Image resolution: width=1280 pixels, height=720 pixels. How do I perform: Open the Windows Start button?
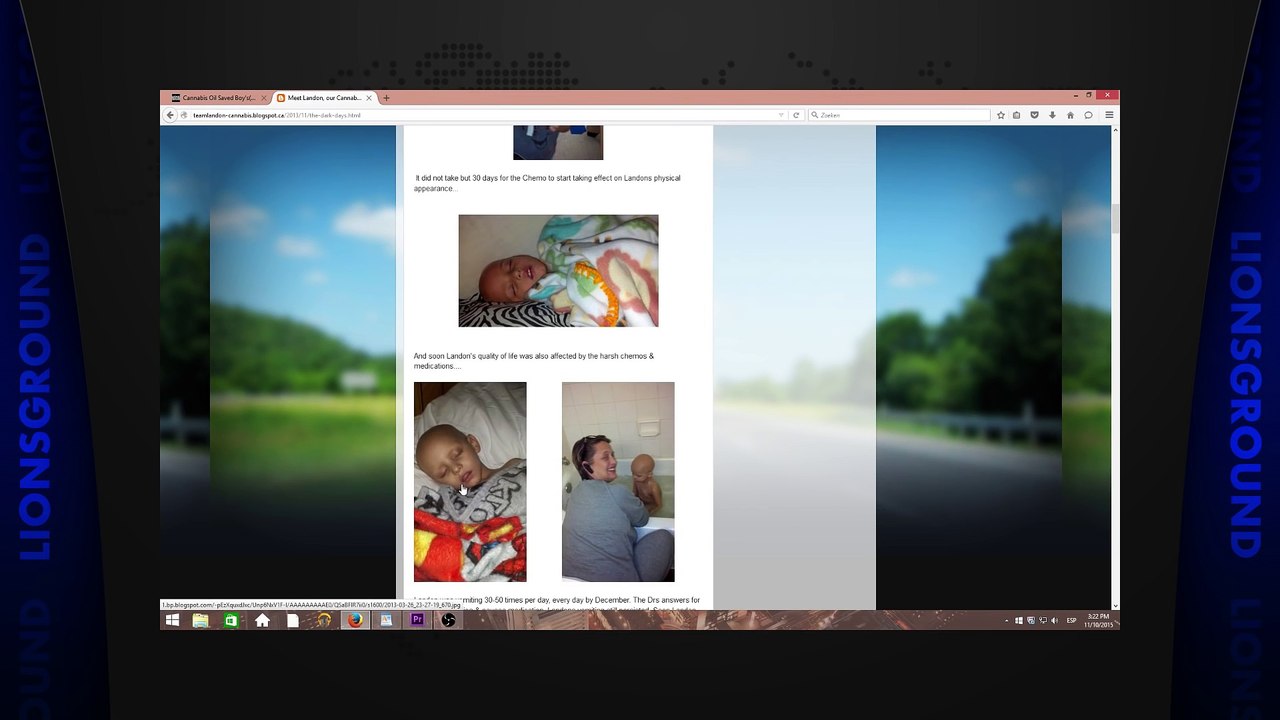(172, 620)
